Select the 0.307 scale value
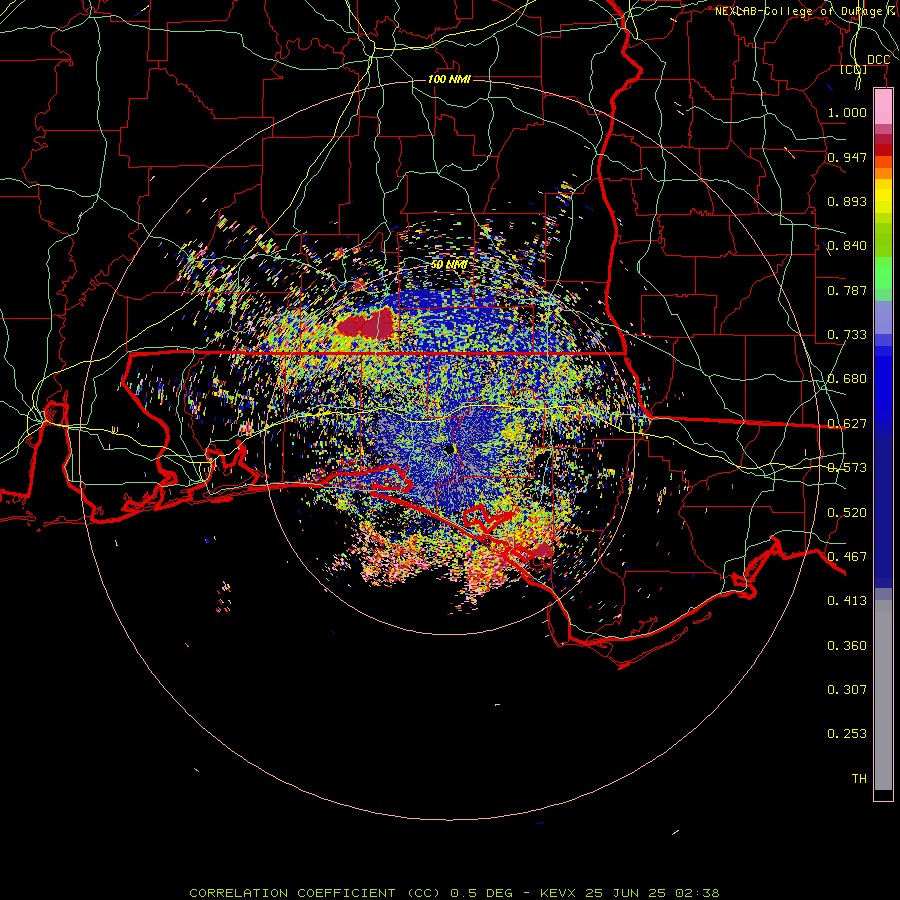Viewport: 900px width, 900px height. 847,690
